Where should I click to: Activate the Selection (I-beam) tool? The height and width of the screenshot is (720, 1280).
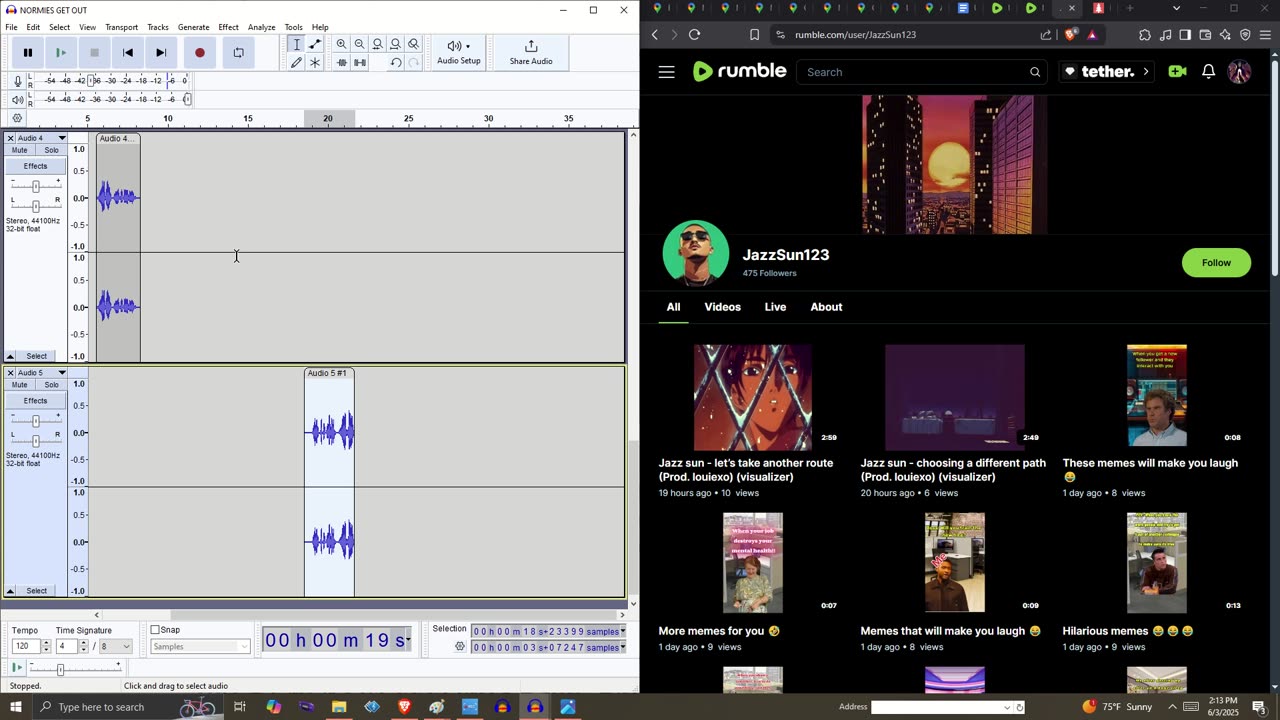click(x=296, y=44)
